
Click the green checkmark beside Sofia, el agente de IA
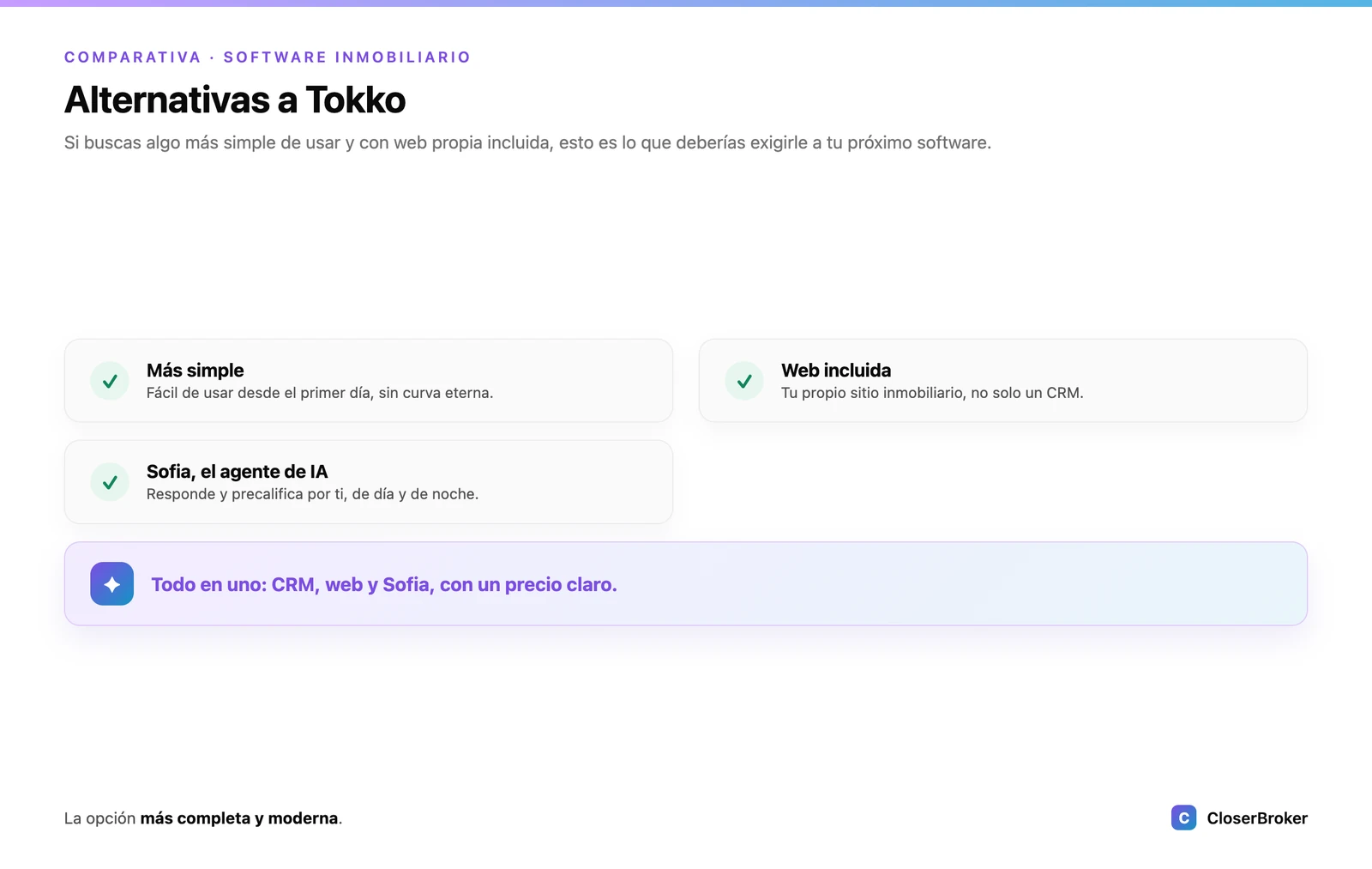tap(110, 482)
